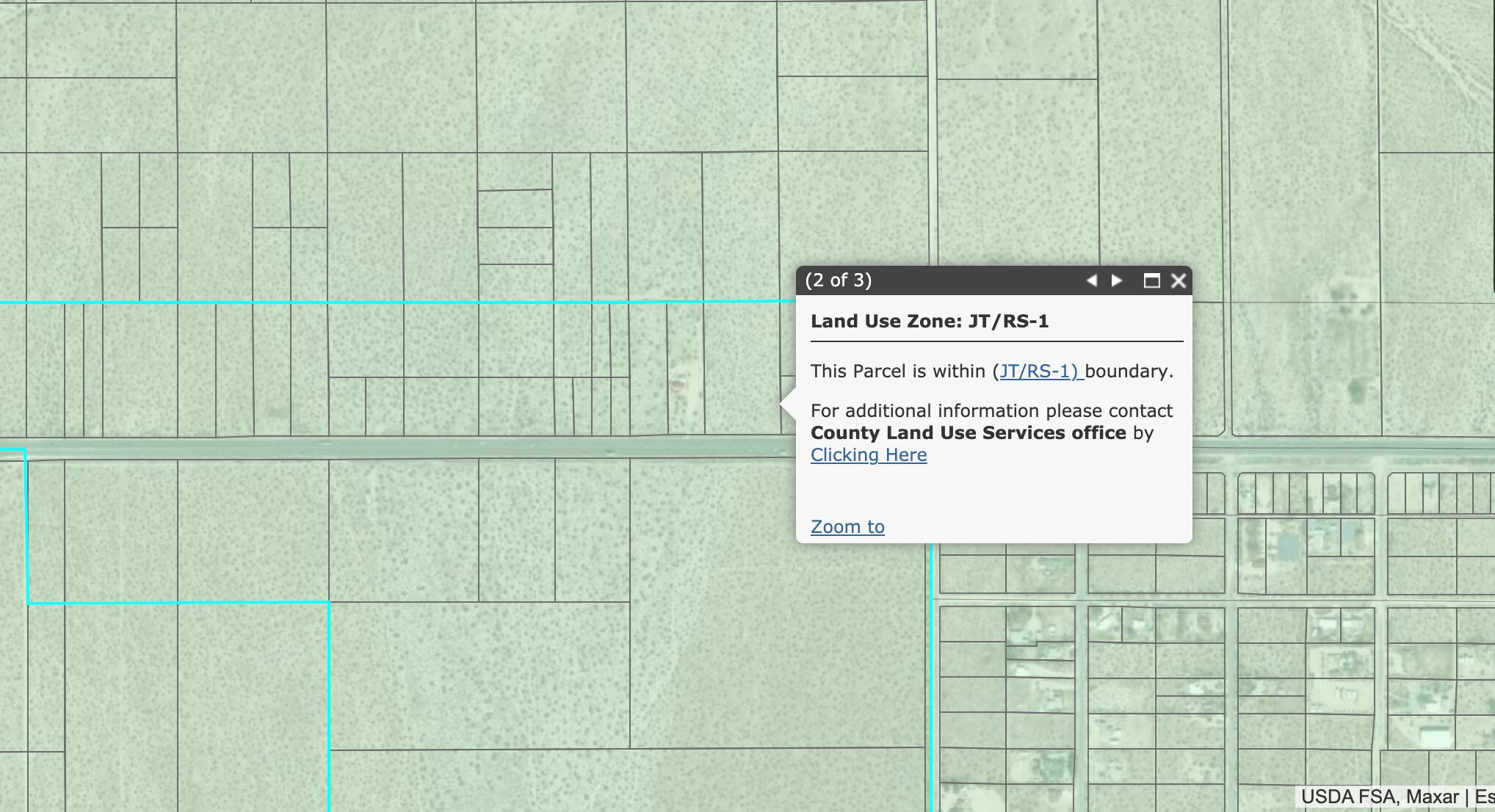Click "This Parcel is within" text
This screenshot has height=812, width=1495.
[897, 371]
